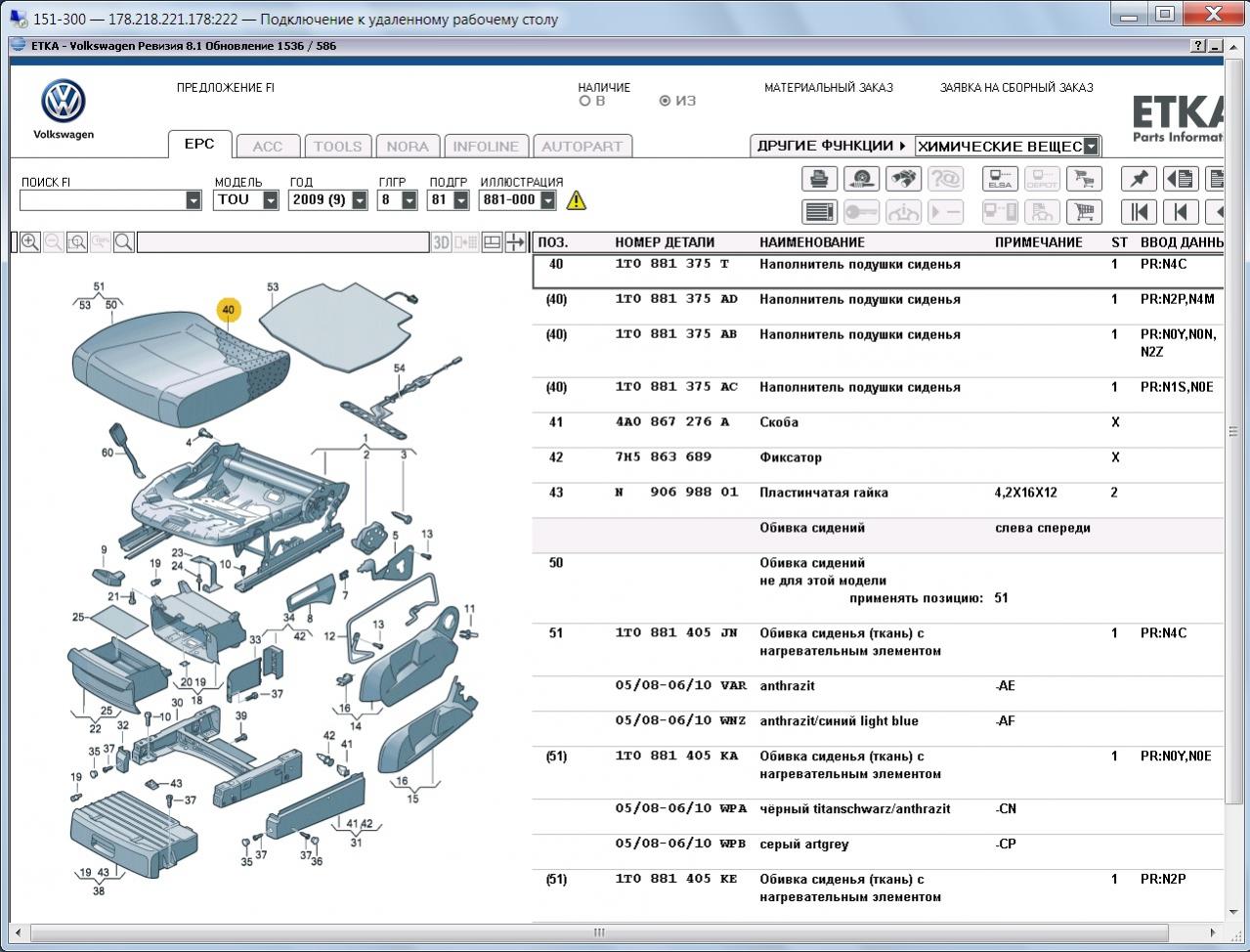Click the pushpin icon
The height and width of the screenshot is (952, 1250).
pos(1139,179)
